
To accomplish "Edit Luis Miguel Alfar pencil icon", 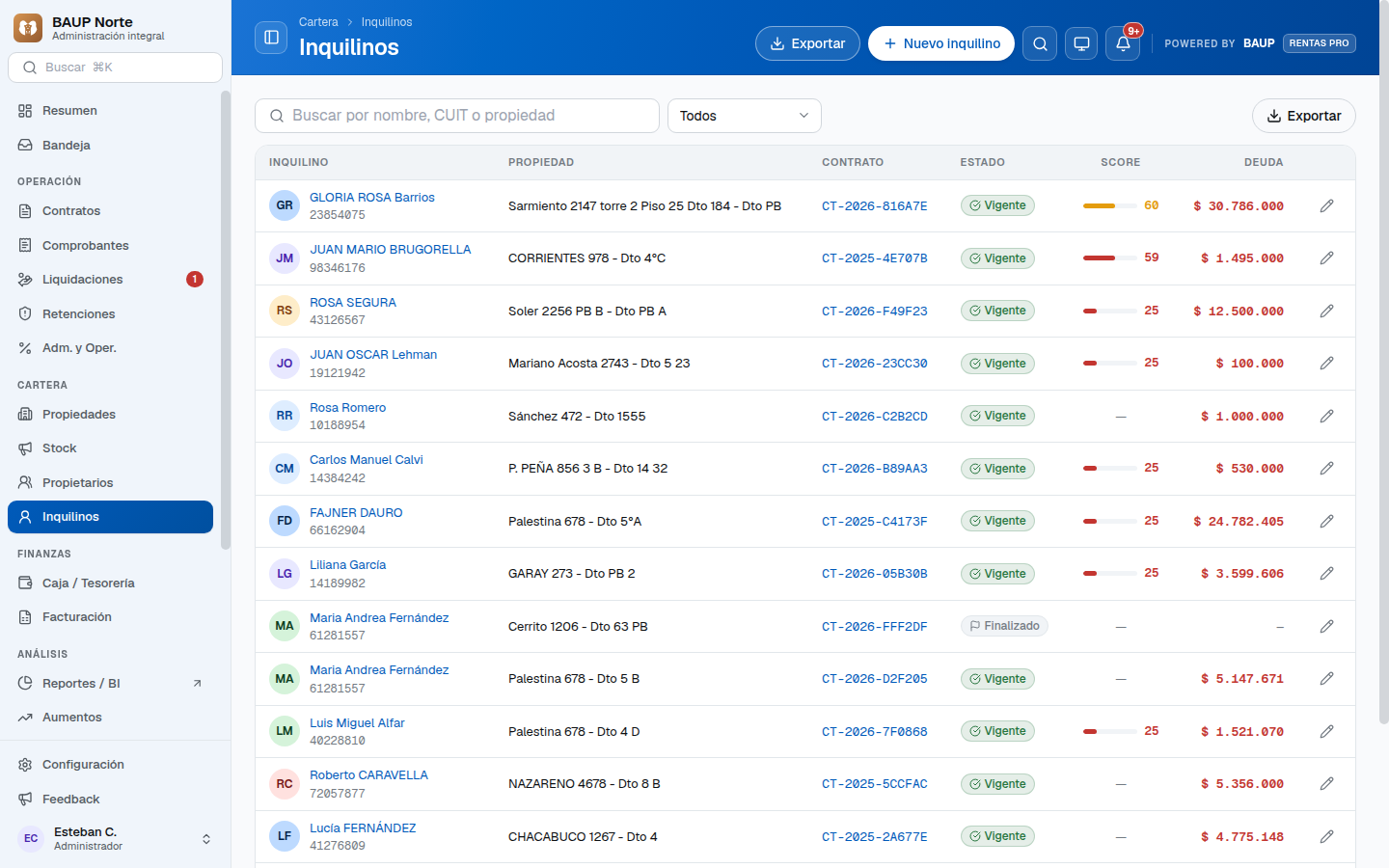I will (1327, 731).
